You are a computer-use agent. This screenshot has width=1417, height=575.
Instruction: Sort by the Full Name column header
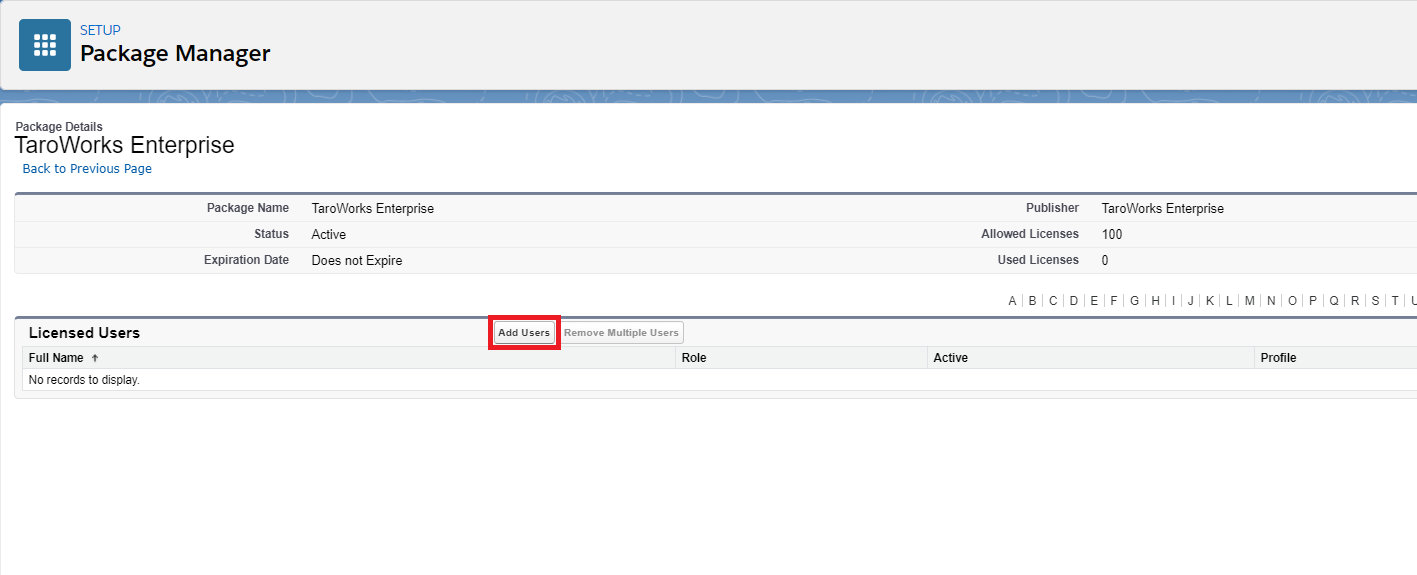pyautogui.click(x=56, y=358)
